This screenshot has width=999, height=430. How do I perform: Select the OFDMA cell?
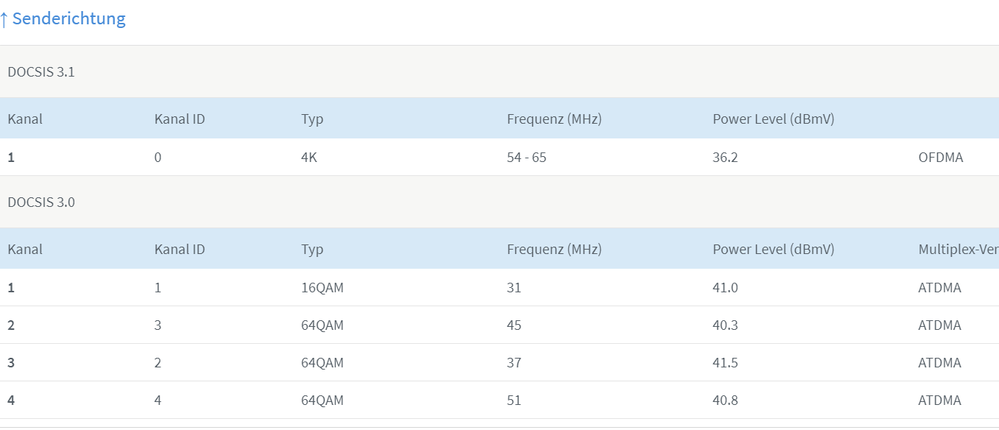(941, 157)
